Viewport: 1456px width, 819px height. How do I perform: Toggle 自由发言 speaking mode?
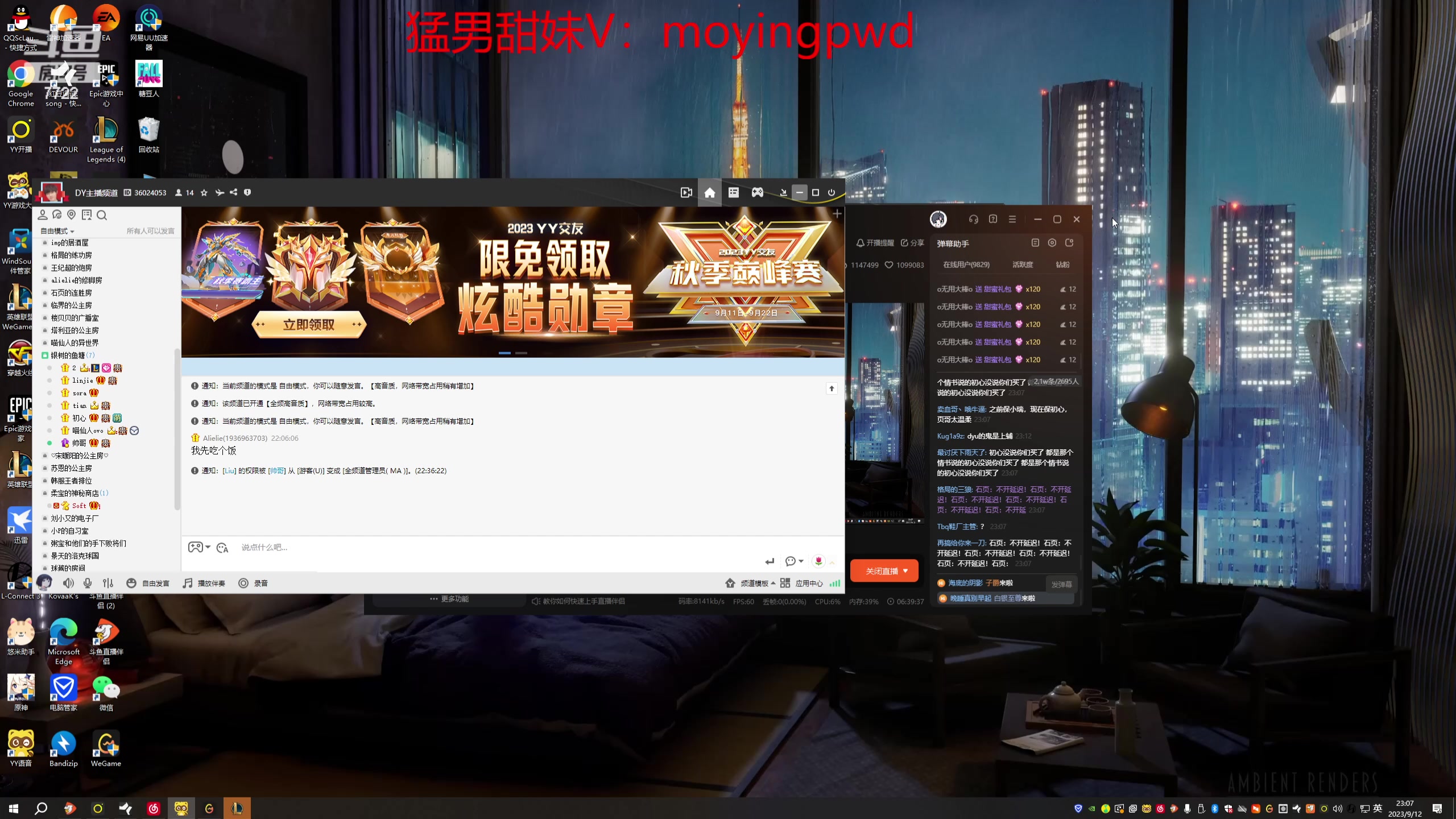148,583
